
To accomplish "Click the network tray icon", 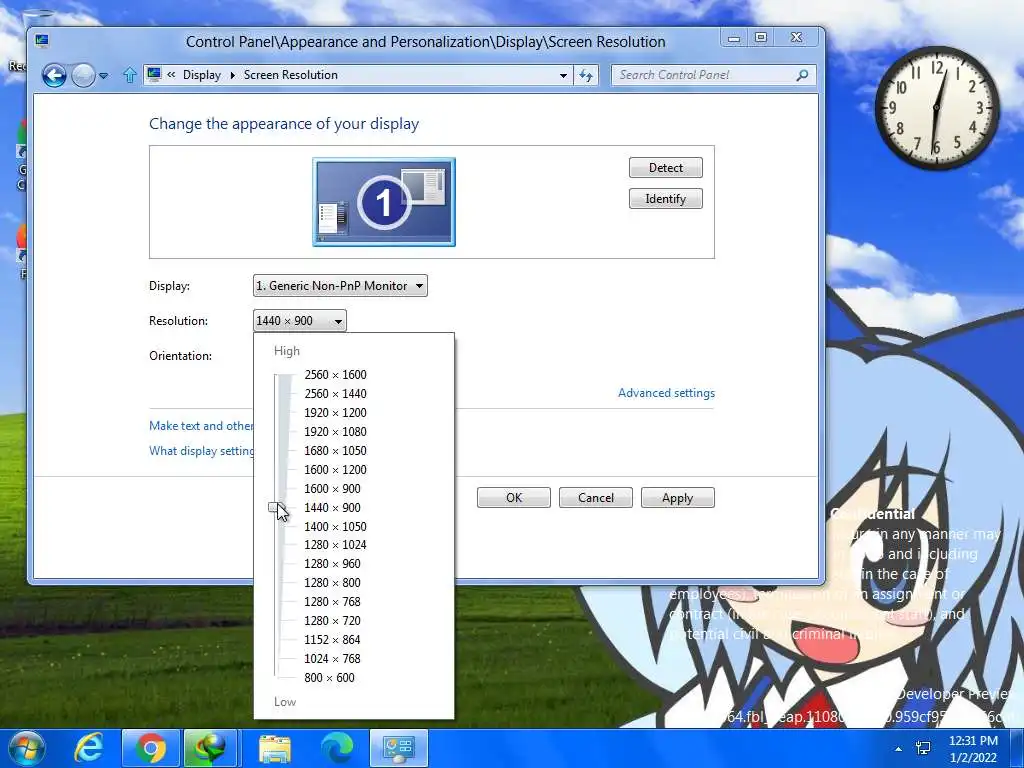I will click(x=923, y=749).
